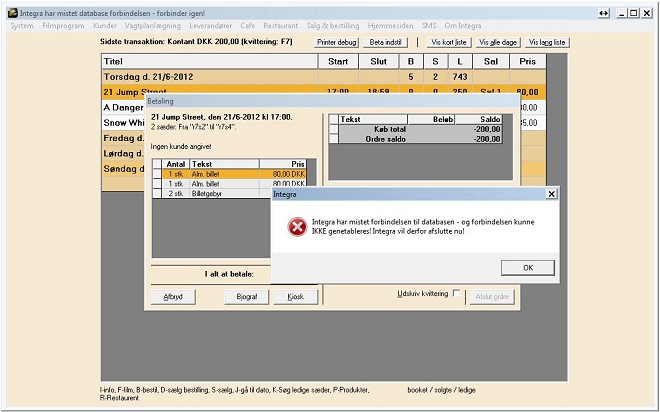Open the Kunder menu
Screen dimensions: 660x412
(105, 26)
